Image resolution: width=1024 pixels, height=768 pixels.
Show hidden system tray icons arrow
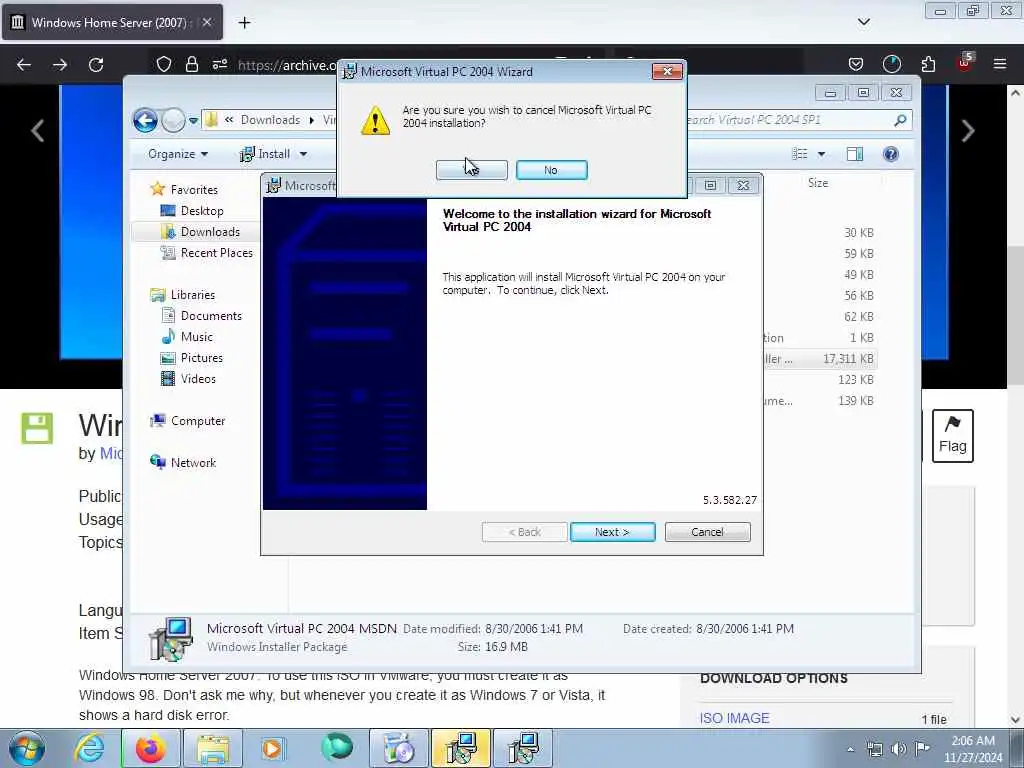[850, 749]
